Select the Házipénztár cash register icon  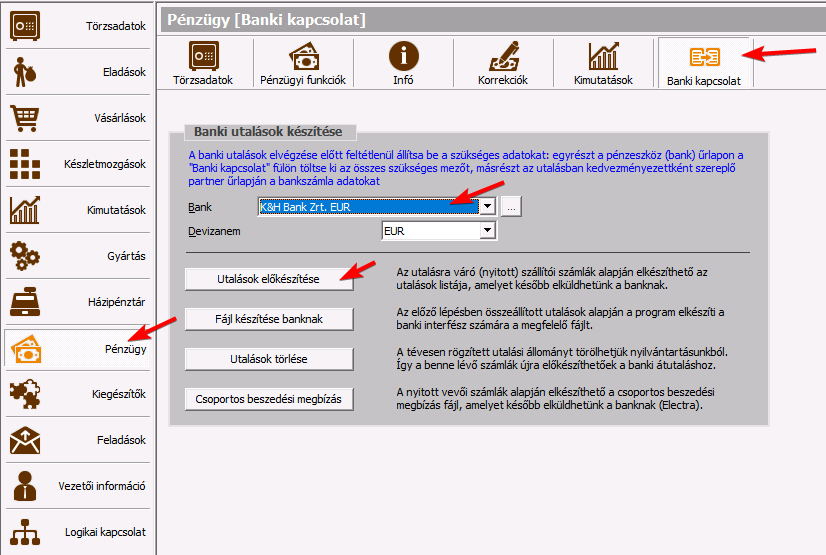tap(25, 301)
